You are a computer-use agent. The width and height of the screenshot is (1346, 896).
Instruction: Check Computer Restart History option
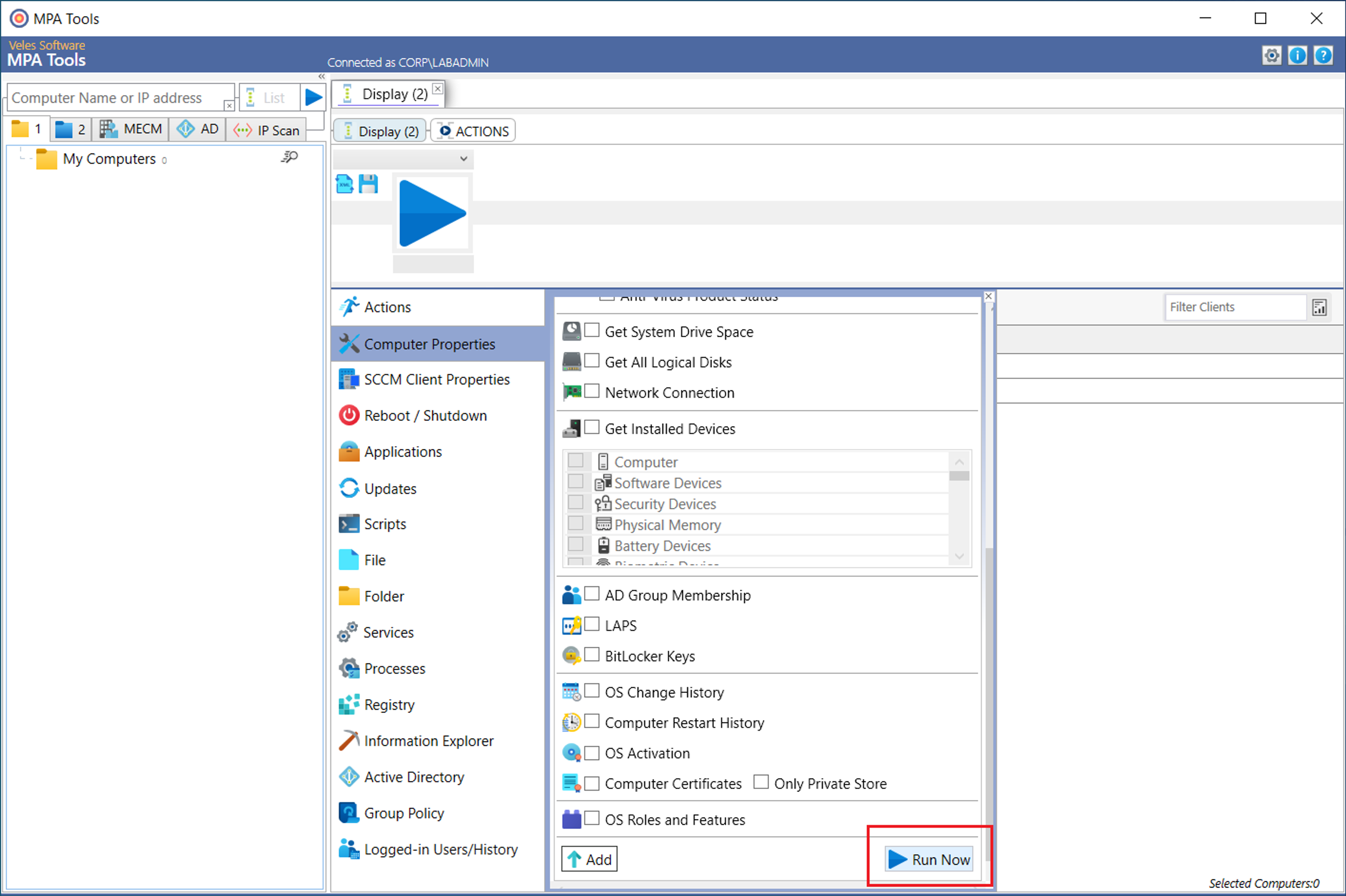pyautogui.click(x=592, y=721)
